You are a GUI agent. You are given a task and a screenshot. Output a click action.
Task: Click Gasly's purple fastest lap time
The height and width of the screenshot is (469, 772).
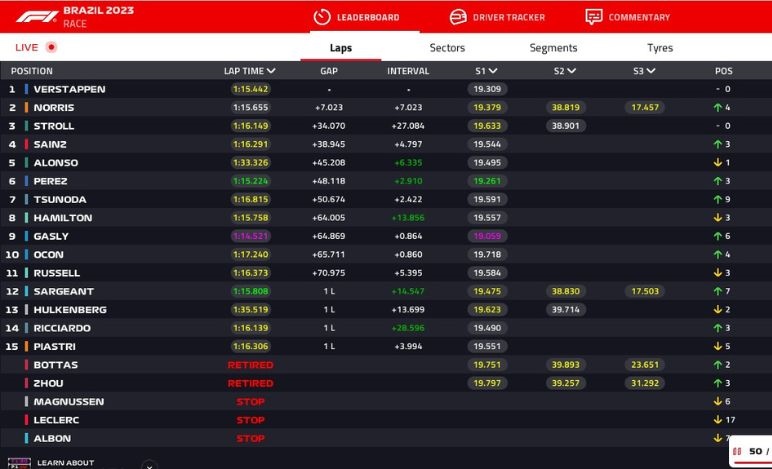point(249,237)
